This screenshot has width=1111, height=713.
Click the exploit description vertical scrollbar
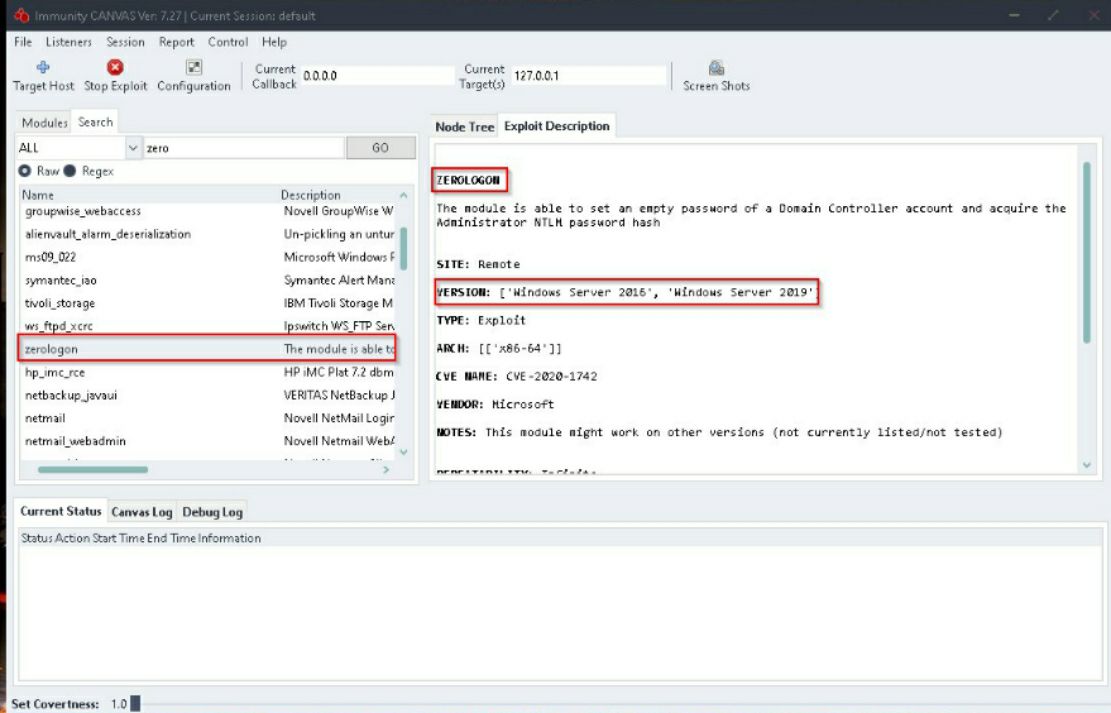pos(1087,253)
